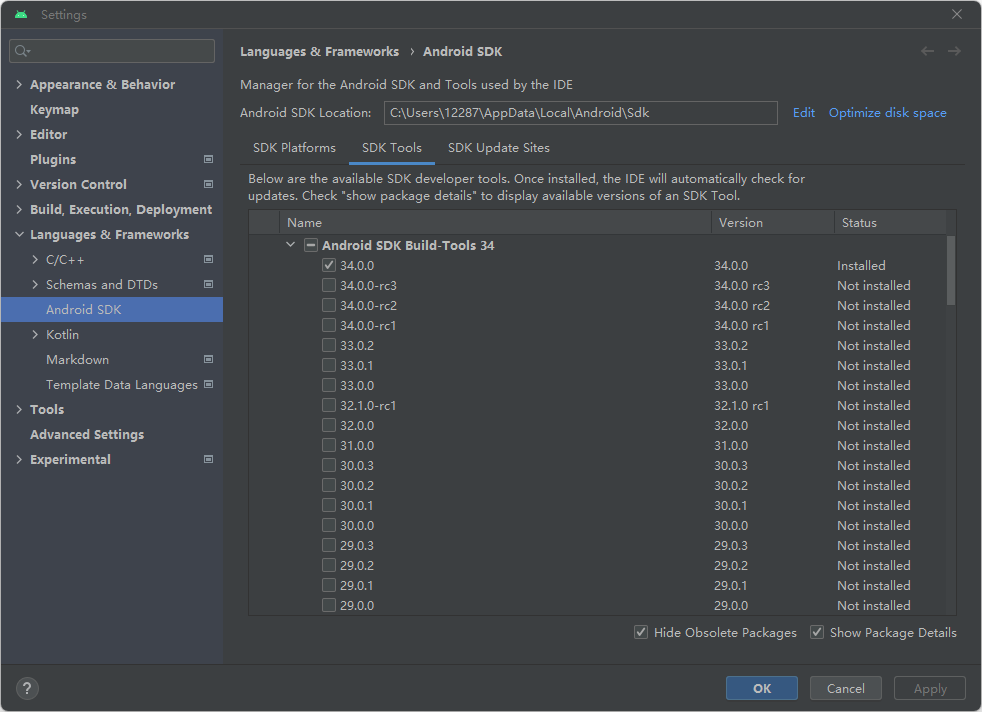
Task: Check the 33.0.2 build-tools checkbox
Action: click(x=329, y=345)
